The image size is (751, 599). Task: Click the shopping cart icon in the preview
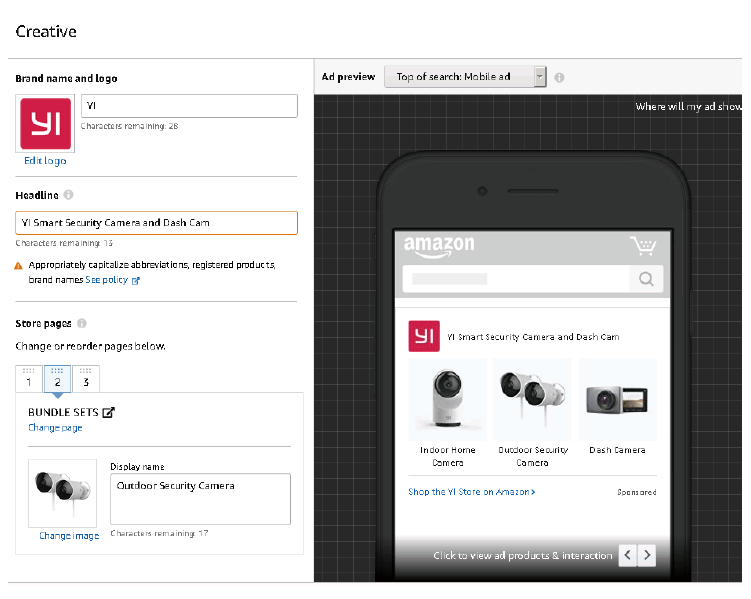[x=642, y=245]
